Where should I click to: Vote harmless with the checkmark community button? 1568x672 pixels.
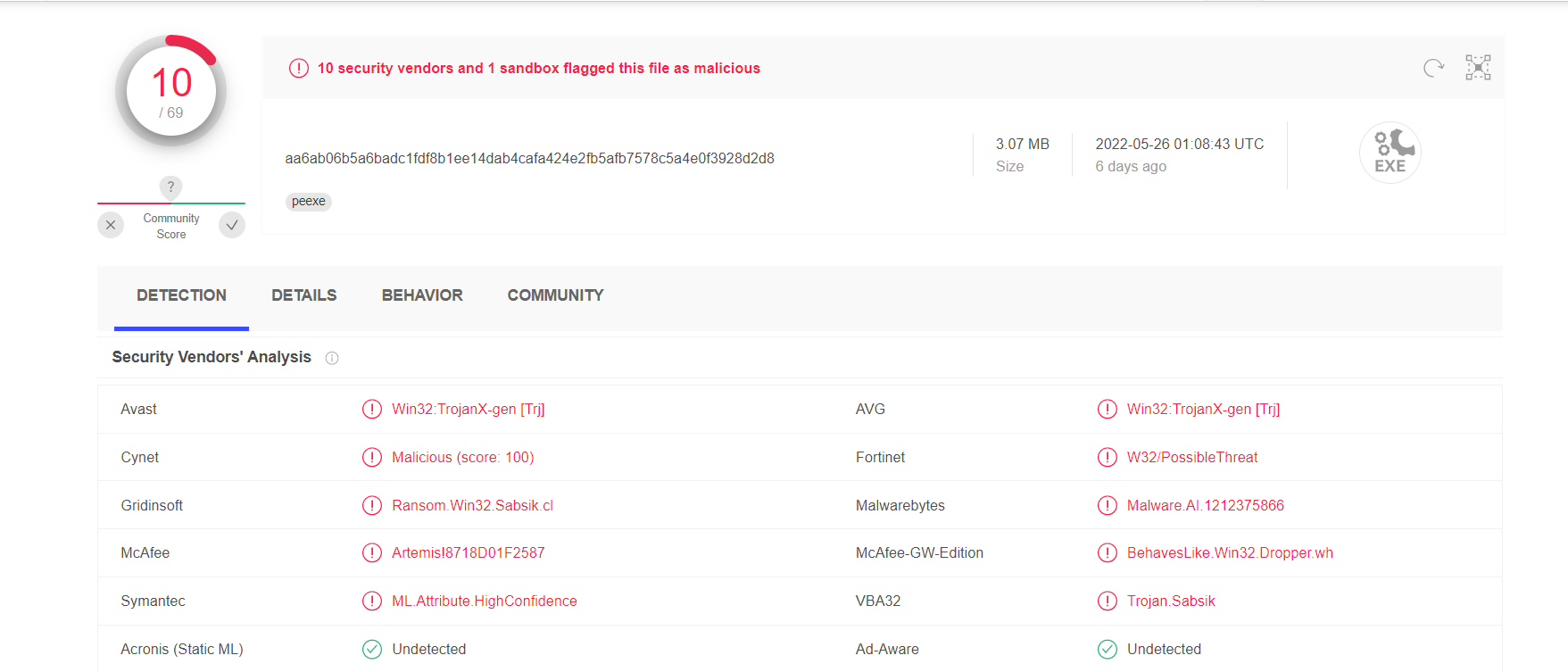click(232, 225)
